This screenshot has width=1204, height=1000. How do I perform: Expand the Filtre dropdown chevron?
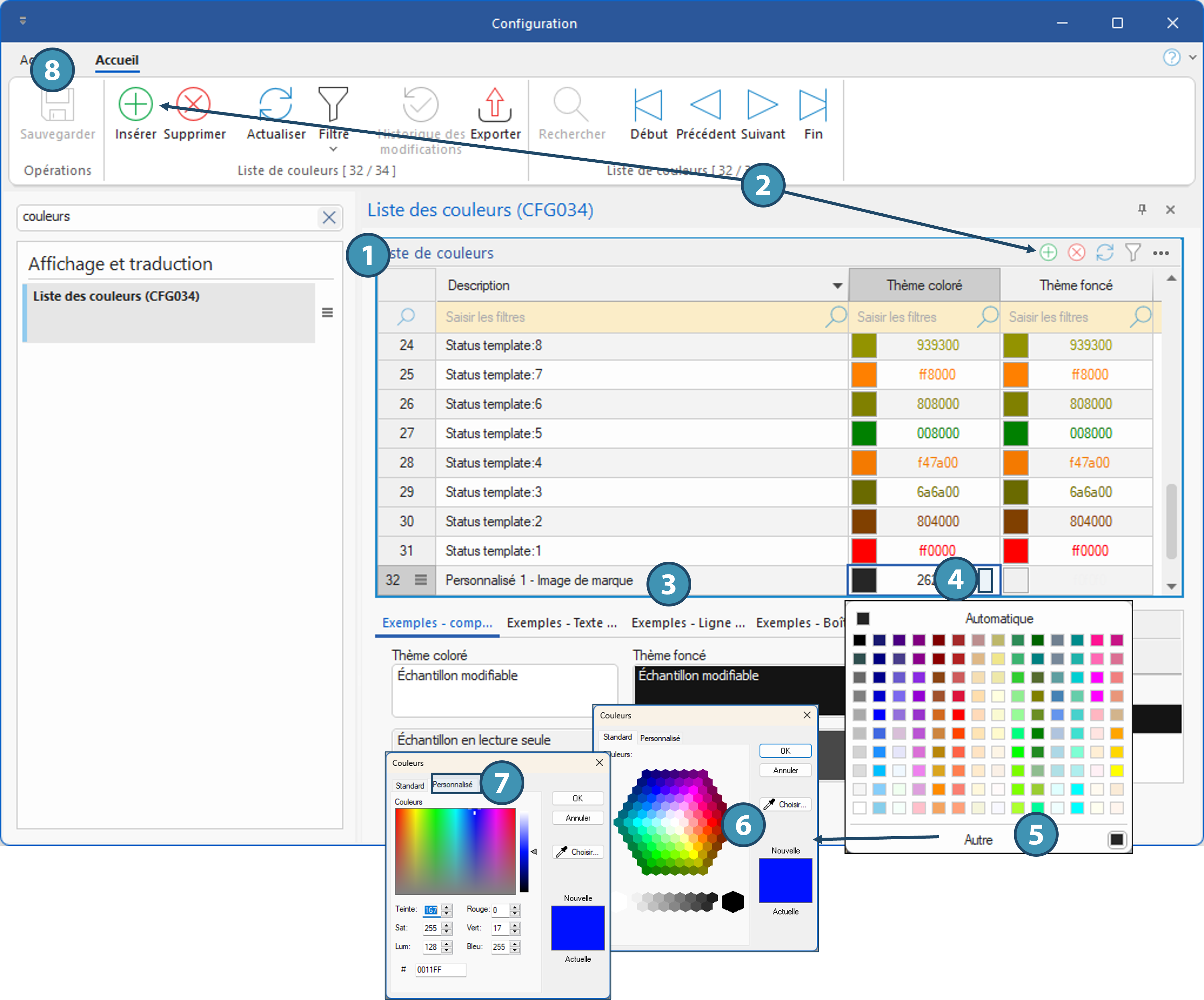333,149
